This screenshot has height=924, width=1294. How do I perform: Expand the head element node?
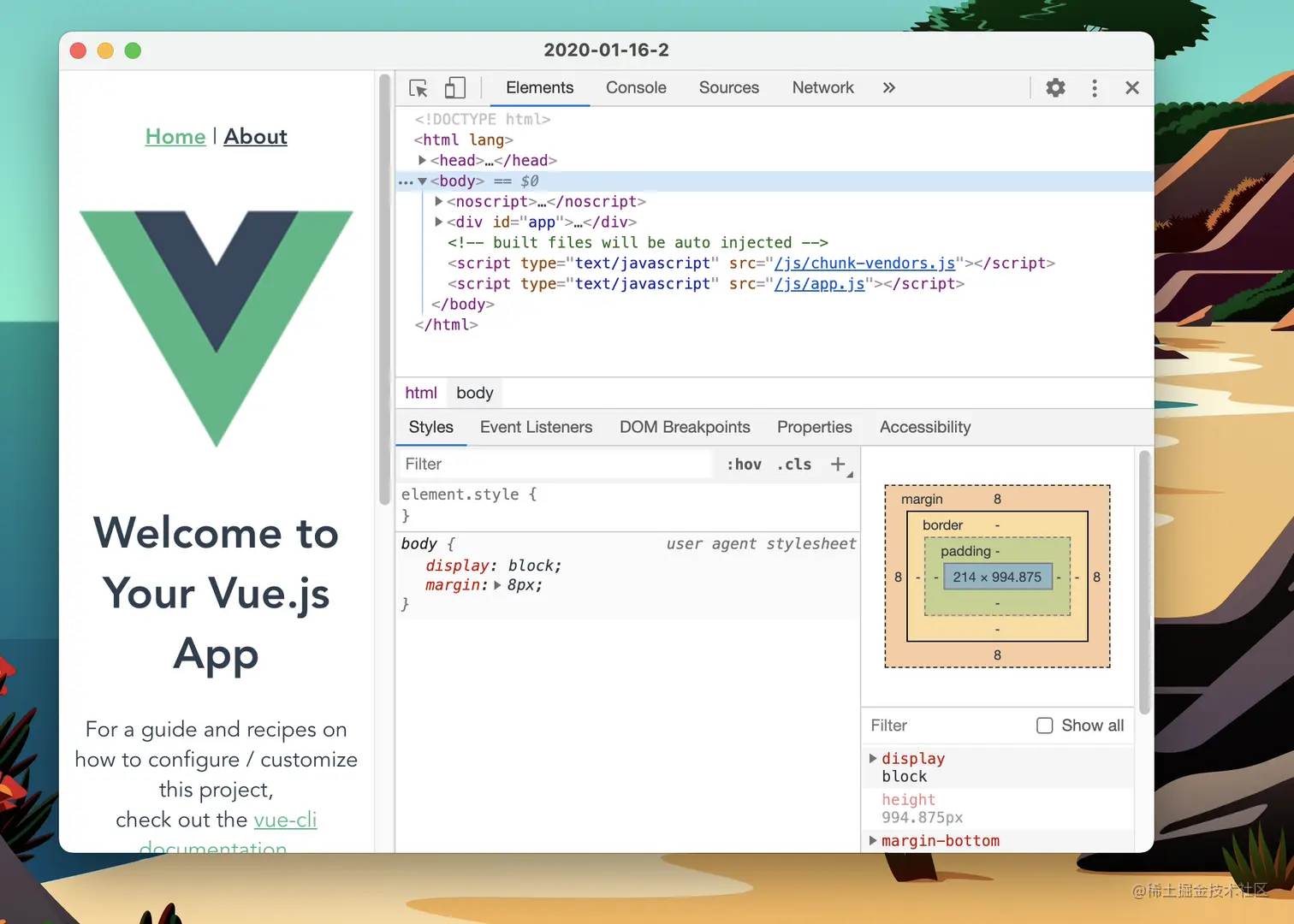click(x=423, y=160)
